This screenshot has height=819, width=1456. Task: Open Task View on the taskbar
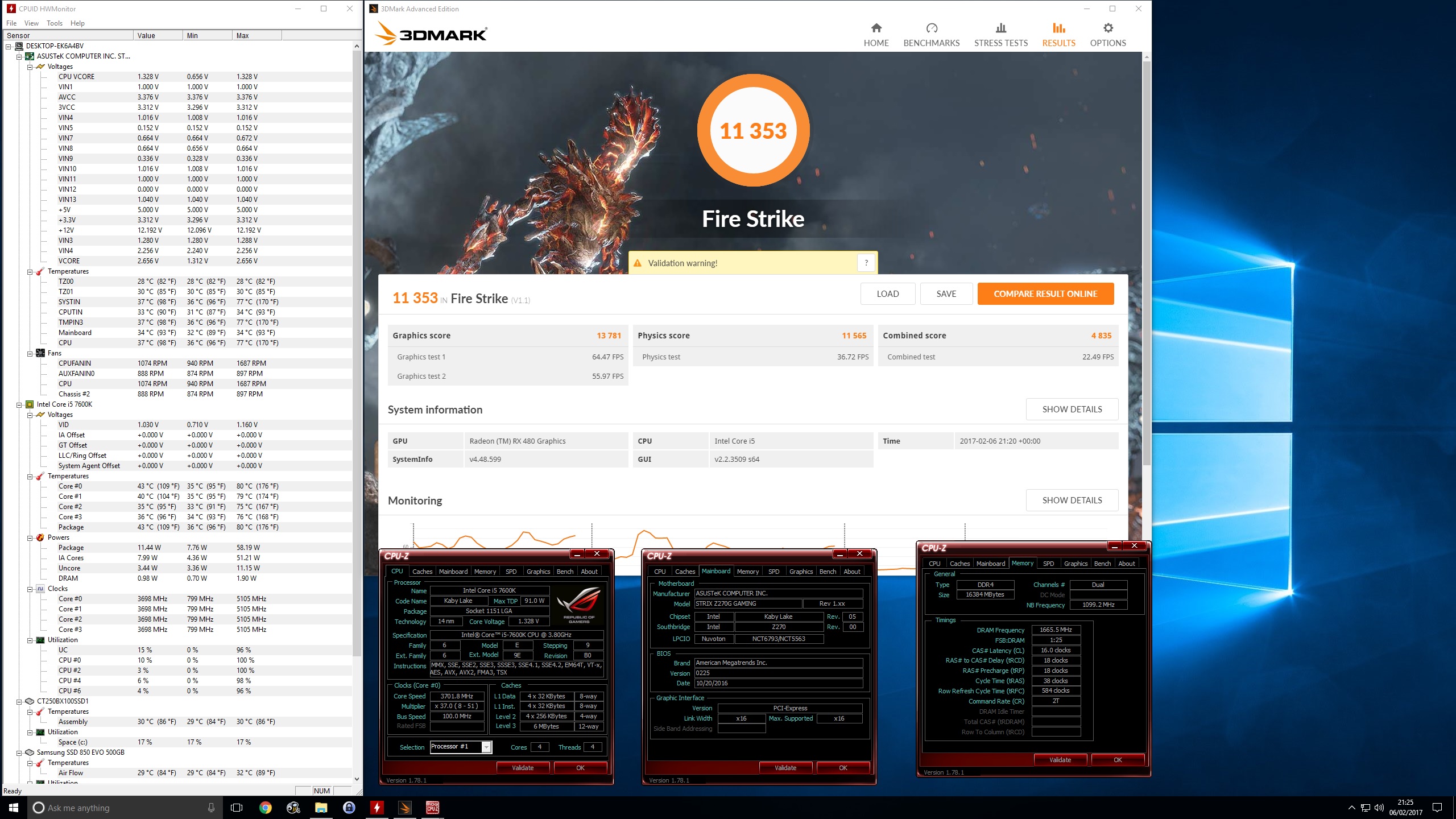pos(237,808)
